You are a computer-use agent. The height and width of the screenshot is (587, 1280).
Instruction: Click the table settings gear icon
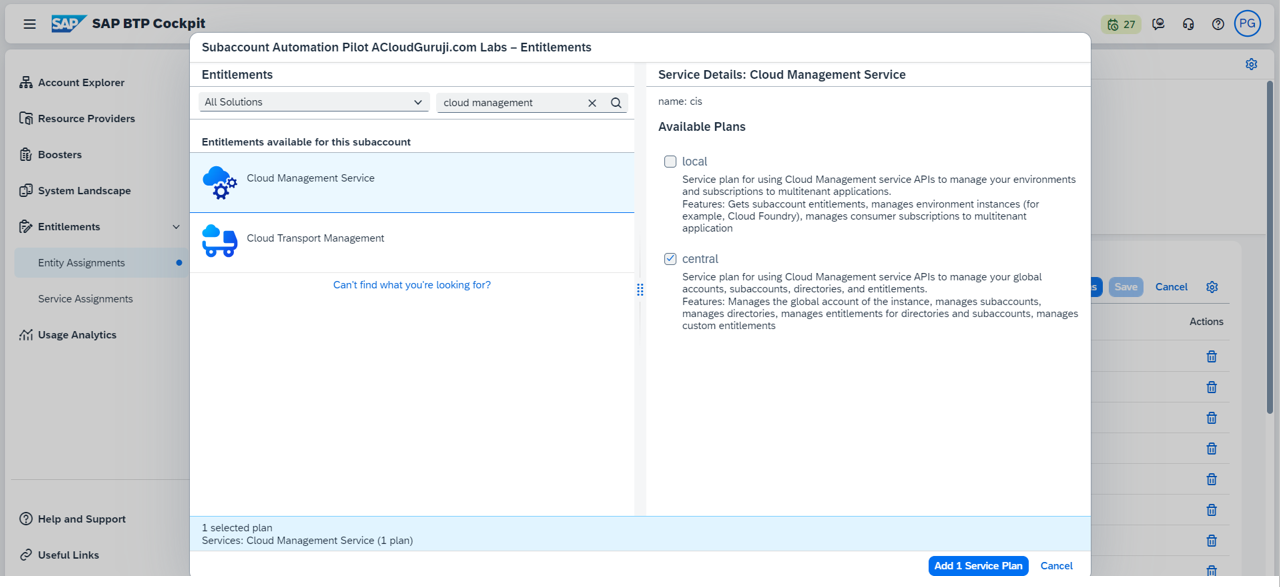pyautogui.click(x=1212, y=287)
